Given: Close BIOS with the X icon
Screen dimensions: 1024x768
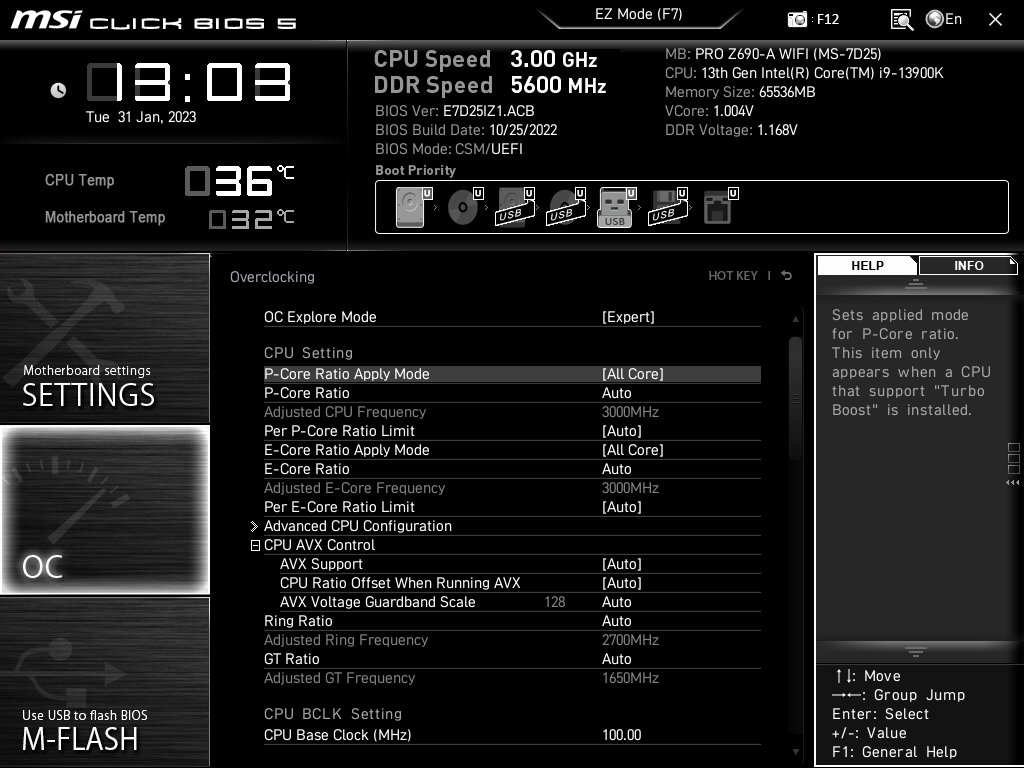Looking at the screenshot, I should [x=995, y=20].
